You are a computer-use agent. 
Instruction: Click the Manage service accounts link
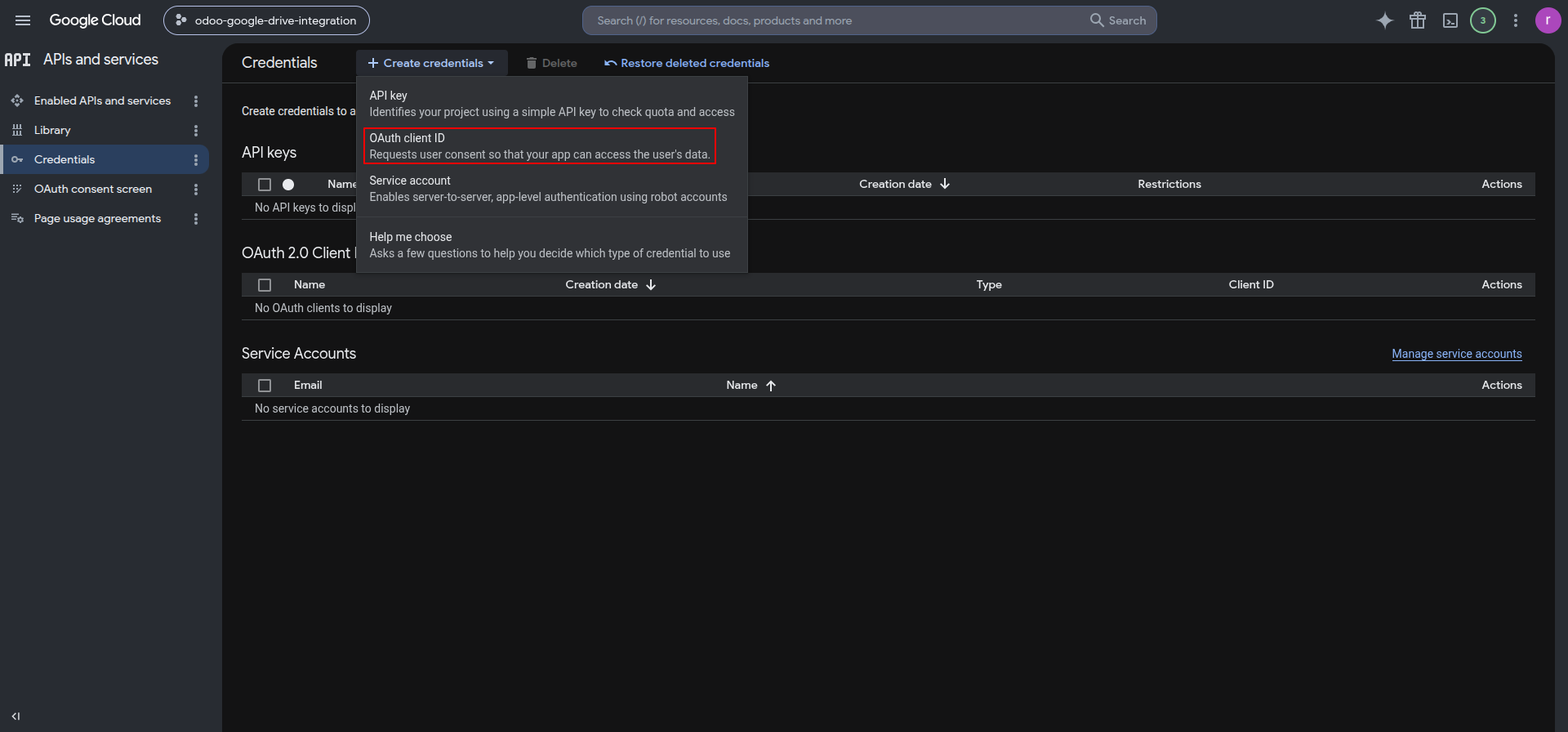click(1457, 354)
